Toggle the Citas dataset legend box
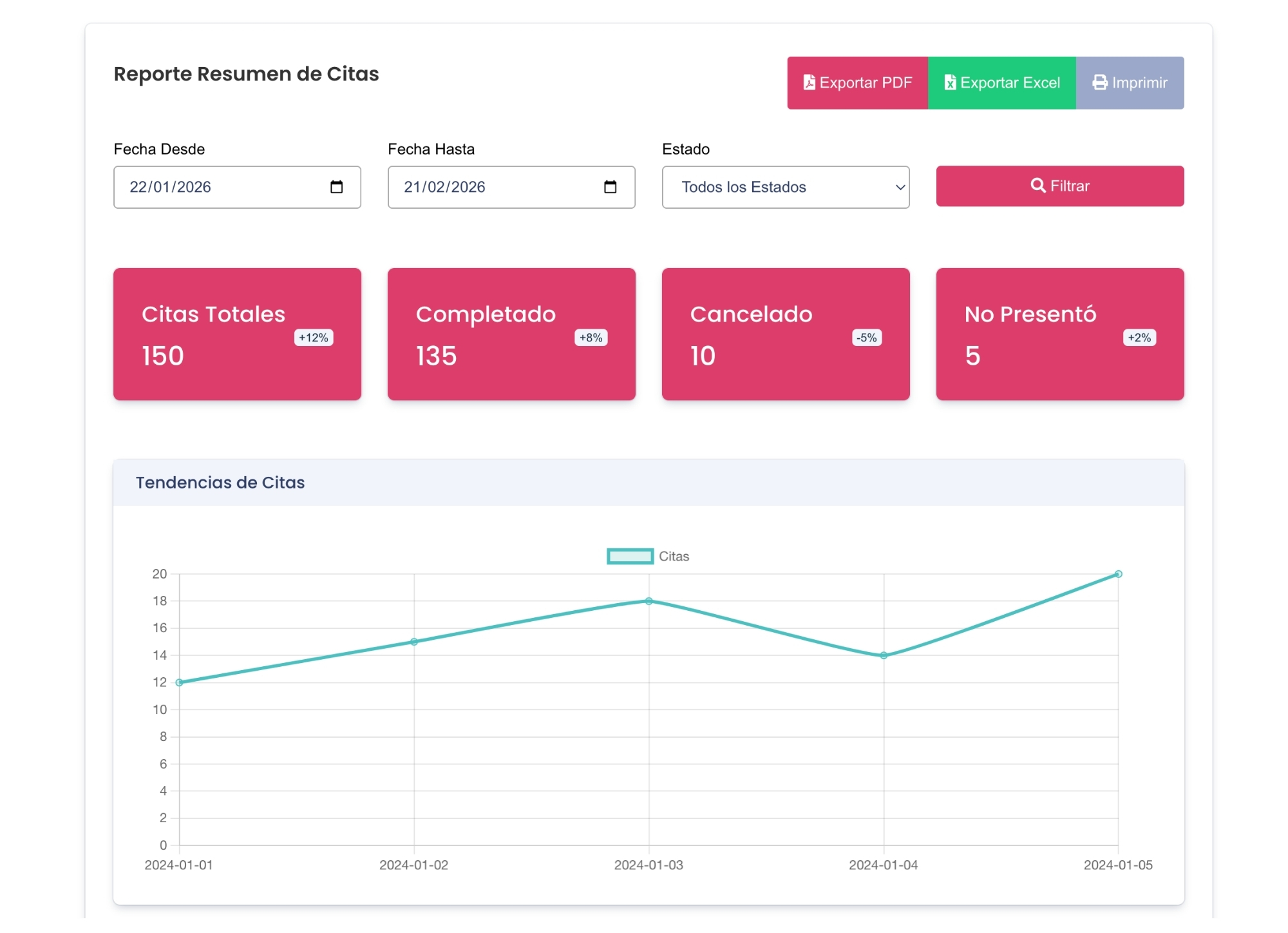The image size is (1288, 933). [630, 556]
